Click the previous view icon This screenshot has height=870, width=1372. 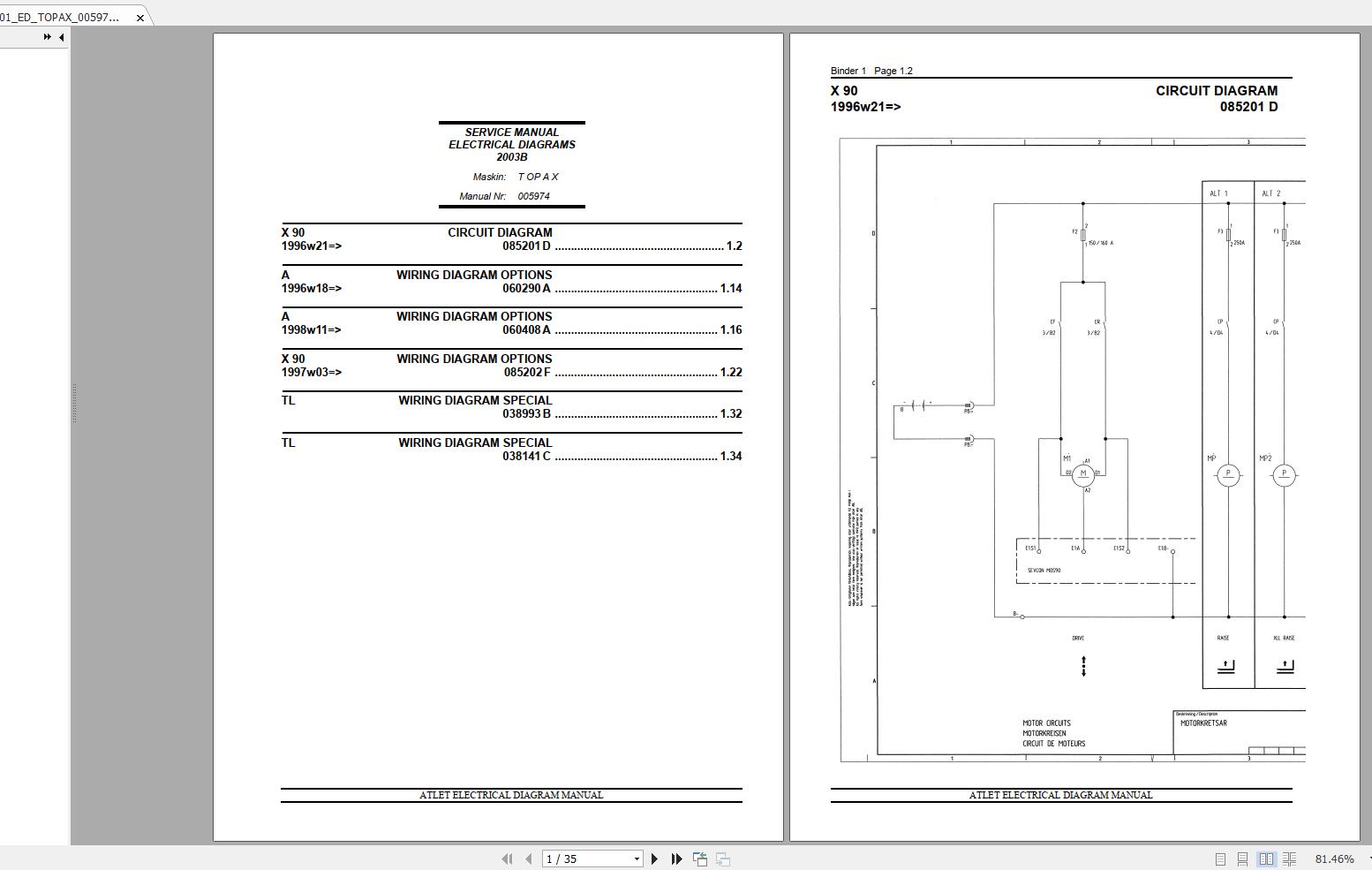tap(700, 859)
